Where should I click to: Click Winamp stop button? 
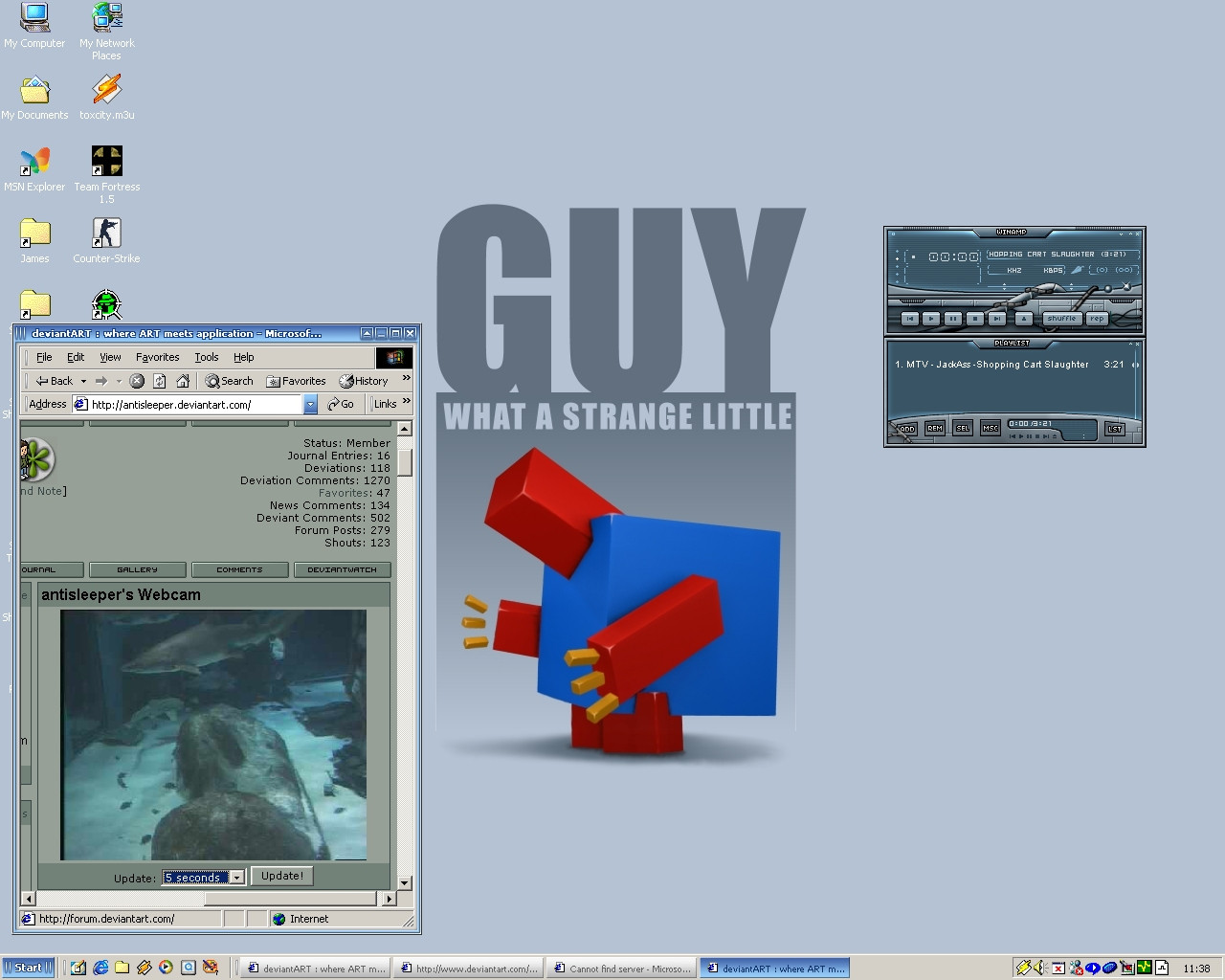point(975,319)
